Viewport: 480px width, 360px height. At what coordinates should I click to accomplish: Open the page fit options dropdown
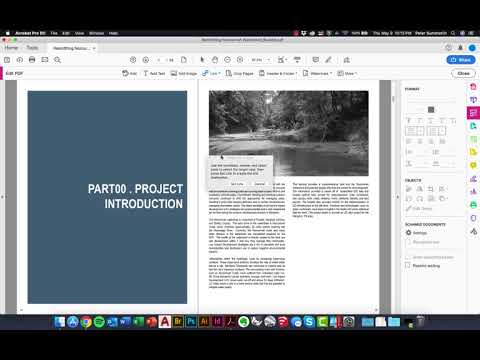282,60
